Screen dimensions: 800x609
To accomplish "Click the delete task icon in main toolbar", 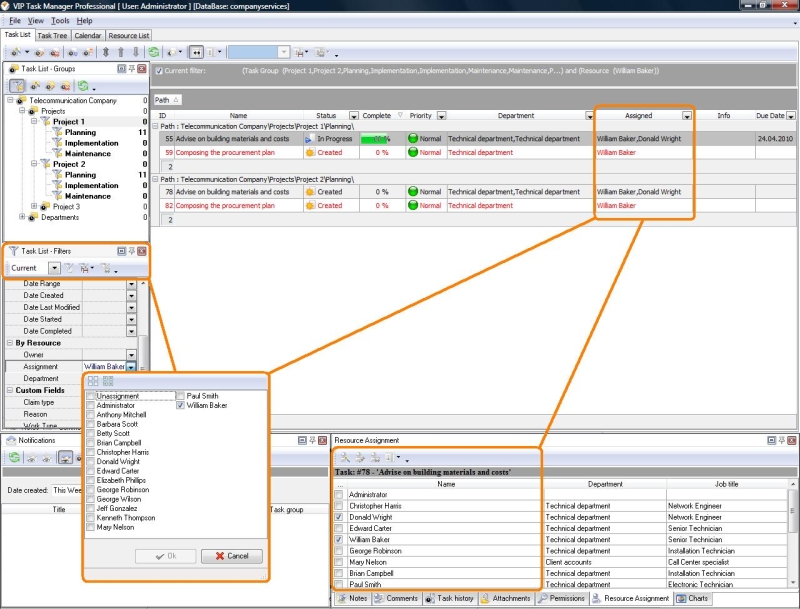I will pyautogui.click(x=55, y=52).
